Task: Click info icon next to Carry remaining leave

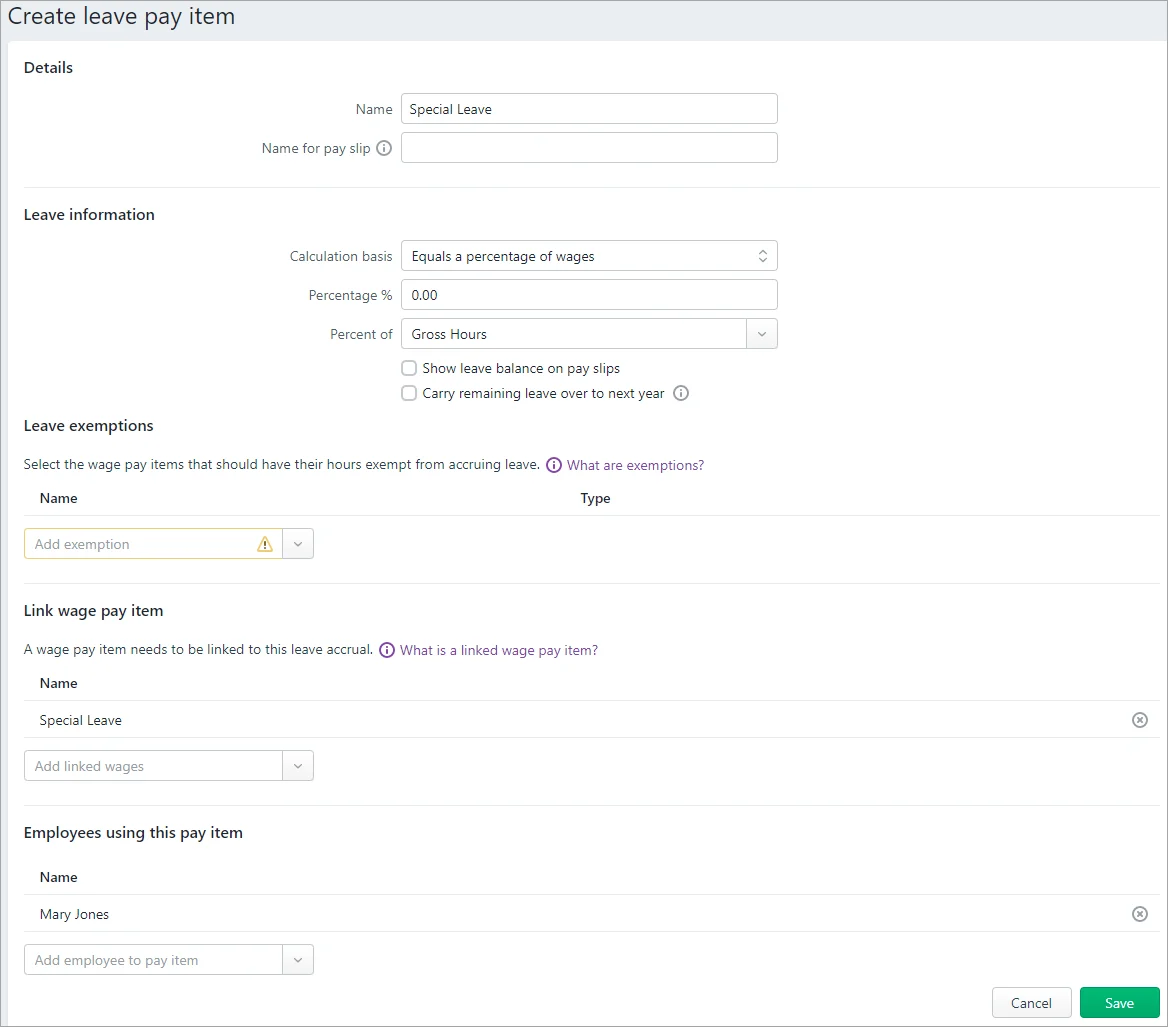Action: click(681, 393)
